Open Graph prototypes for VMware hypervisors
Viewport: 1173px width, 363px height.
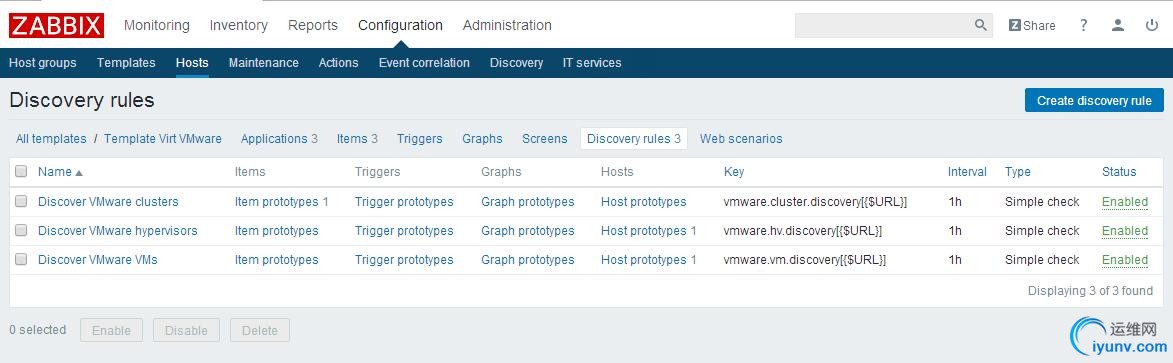528,231
